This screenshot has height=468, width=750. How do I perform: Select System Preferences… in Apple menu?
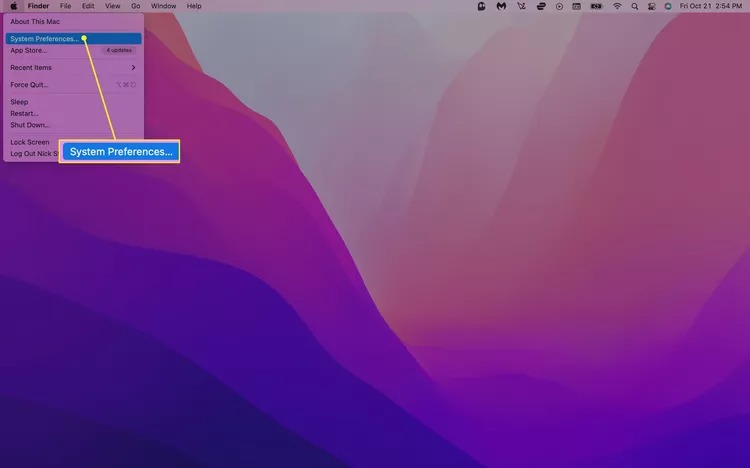[x=73, y=39]
